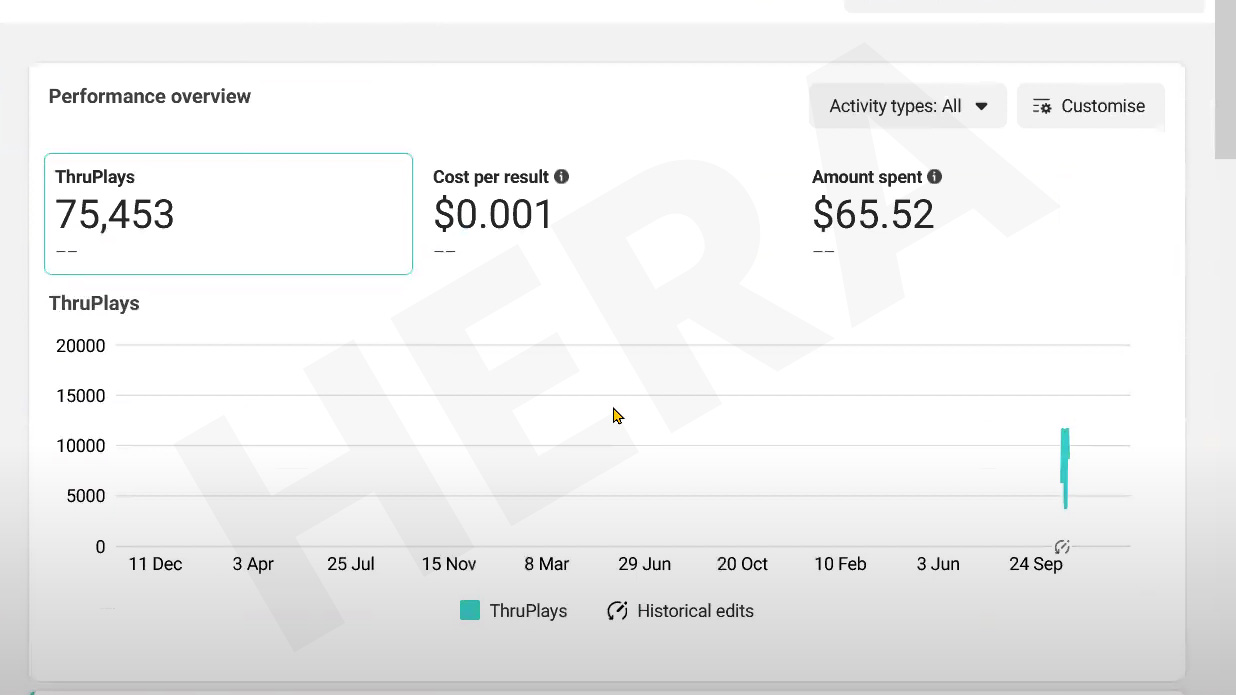Select the ThruPlays metric card

(228, 213)
